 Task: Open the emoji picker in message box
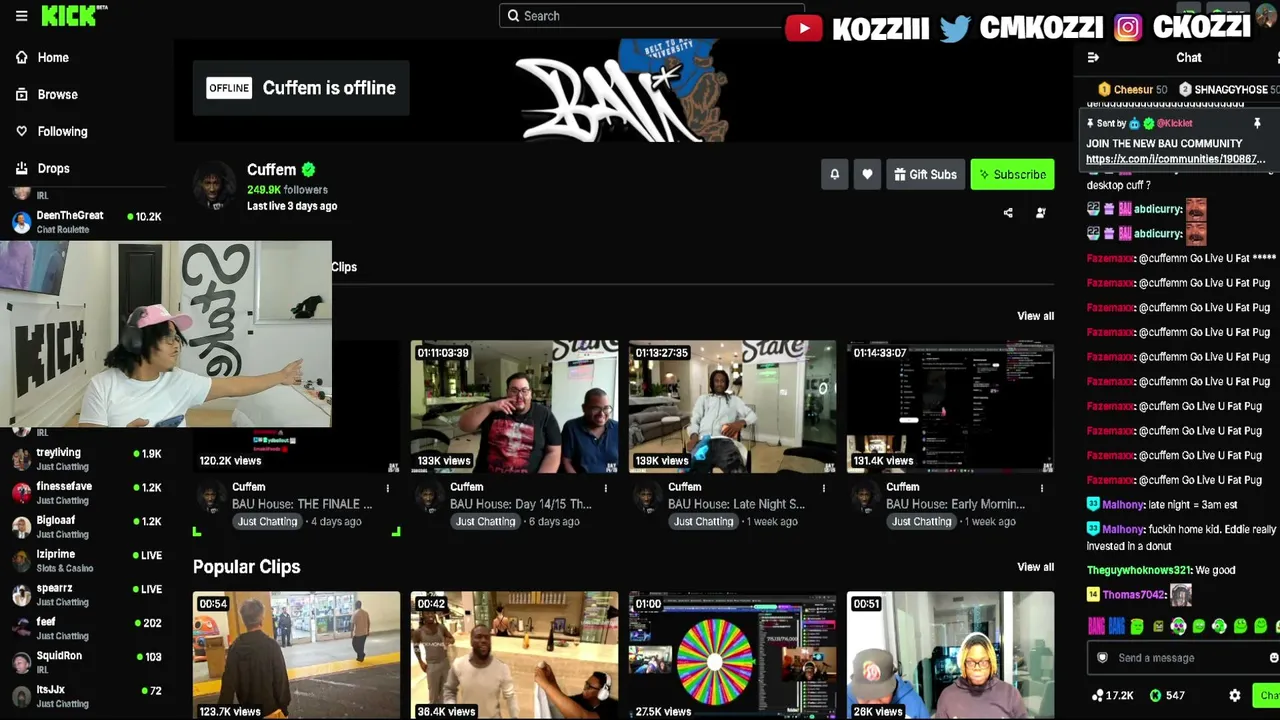1273,658
